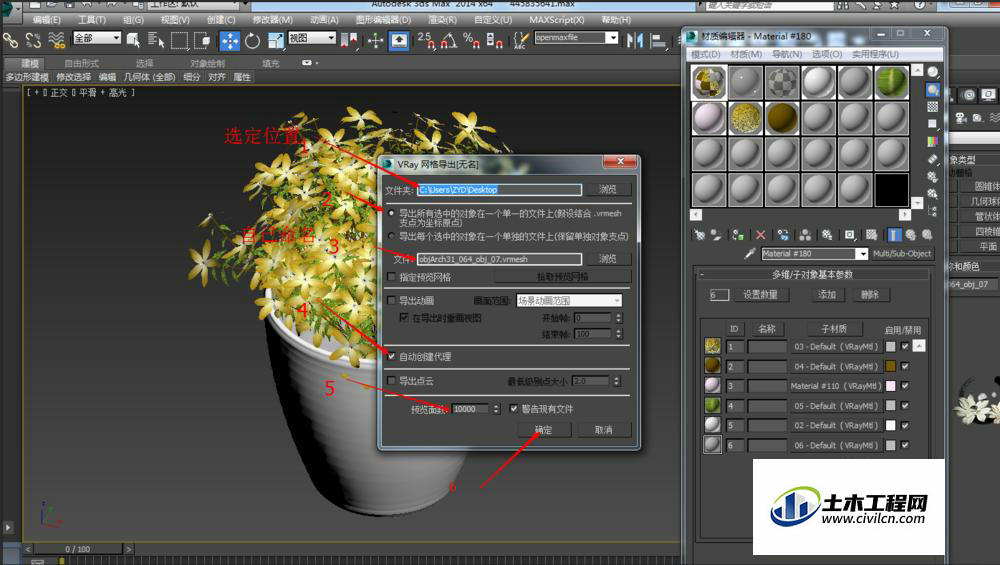This screenshot has height=565, width=1000.
Task: Toggle the Angle Snap icon
Action: [x=449, y=41]
